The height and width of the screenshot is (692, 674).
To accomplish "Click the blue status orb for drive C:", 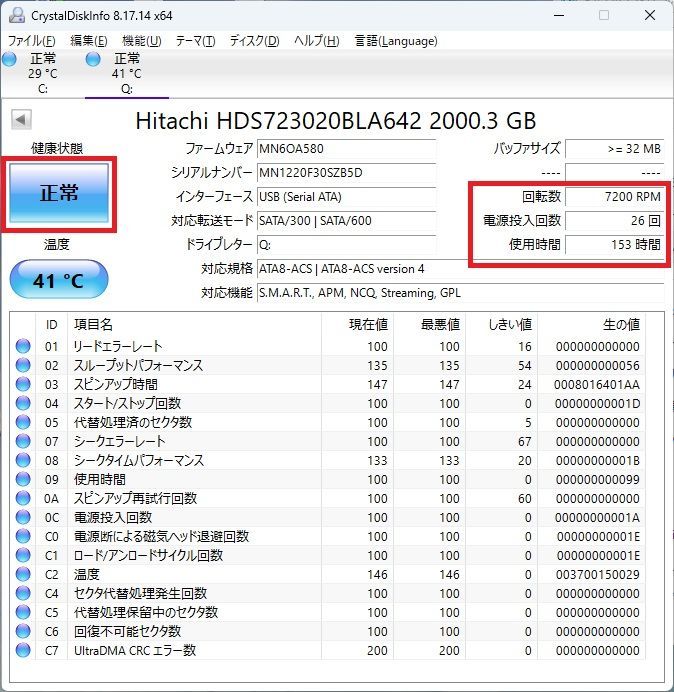I will click(9, 59).
